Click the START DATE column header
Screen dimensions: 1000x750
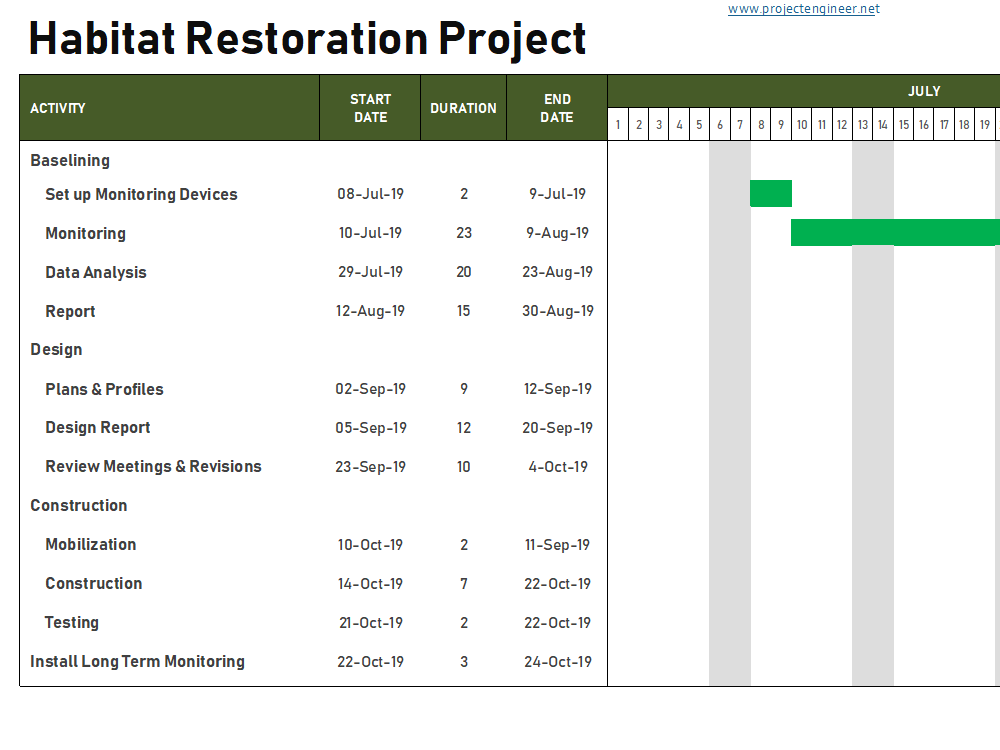pos(371,108)
